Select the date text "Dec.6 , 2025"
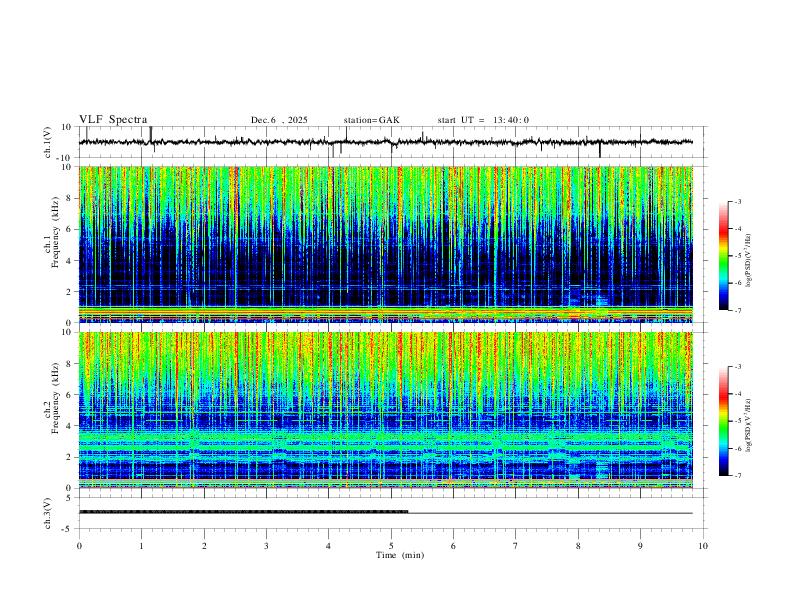The image size is (792, 612). [279, 120]
